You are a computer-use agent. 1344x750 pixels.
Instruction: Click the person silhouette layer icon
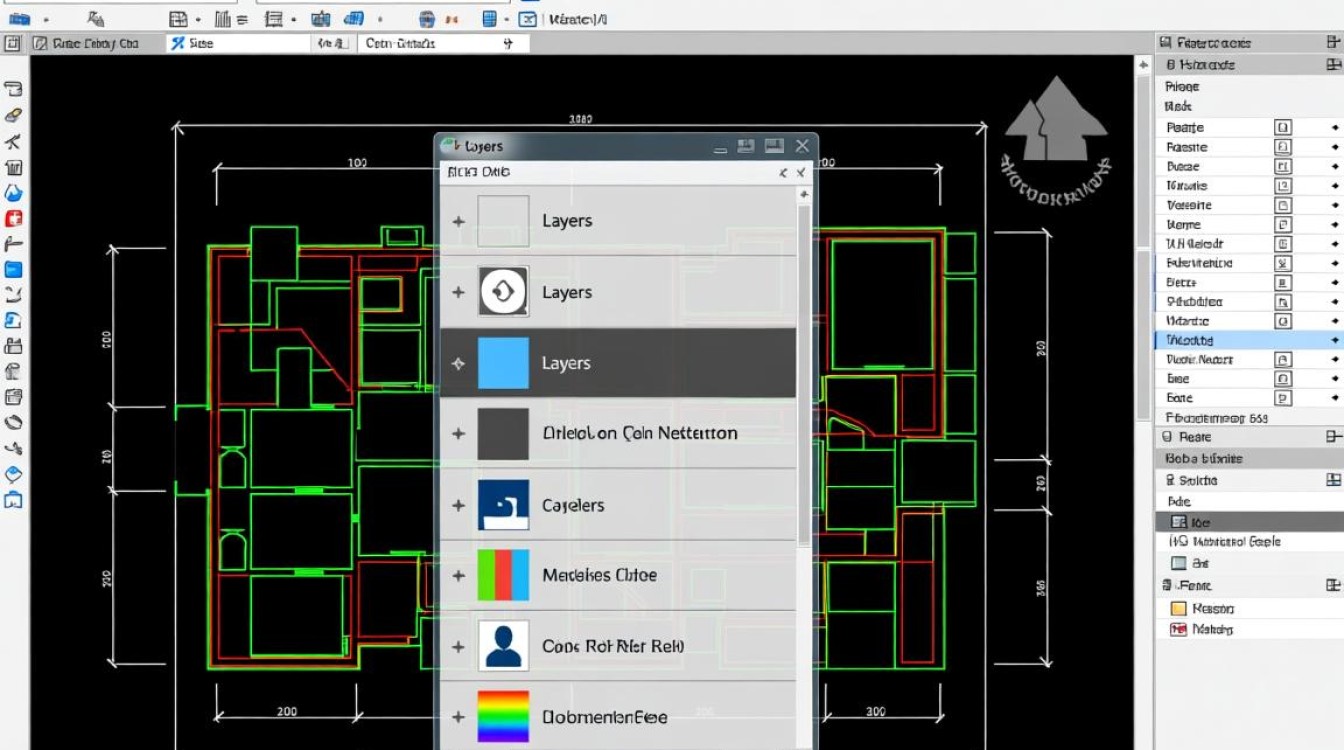(x=503, y=646)
